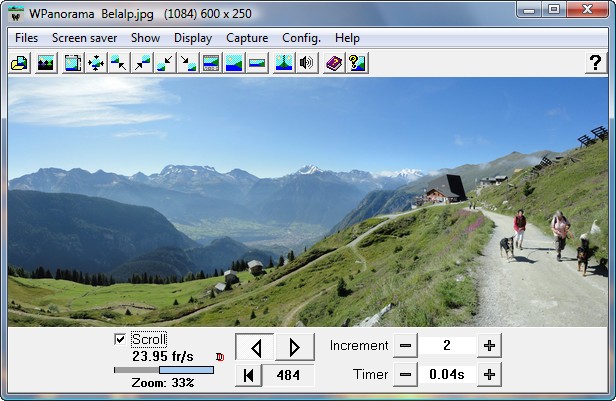The height and width of the screenshot is (401, 616).
Task: Click the scroll right arrow button
Action: [294, 347]
